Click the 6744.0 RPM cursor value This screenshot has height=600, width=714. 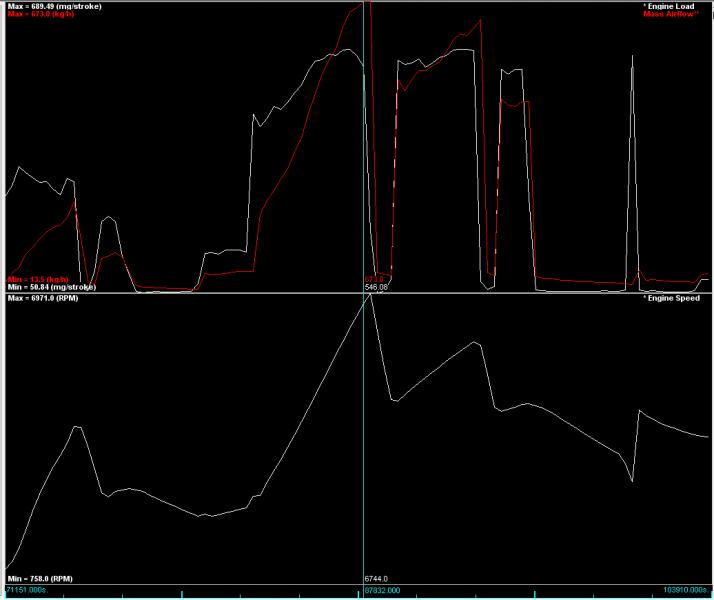point(377,578)
